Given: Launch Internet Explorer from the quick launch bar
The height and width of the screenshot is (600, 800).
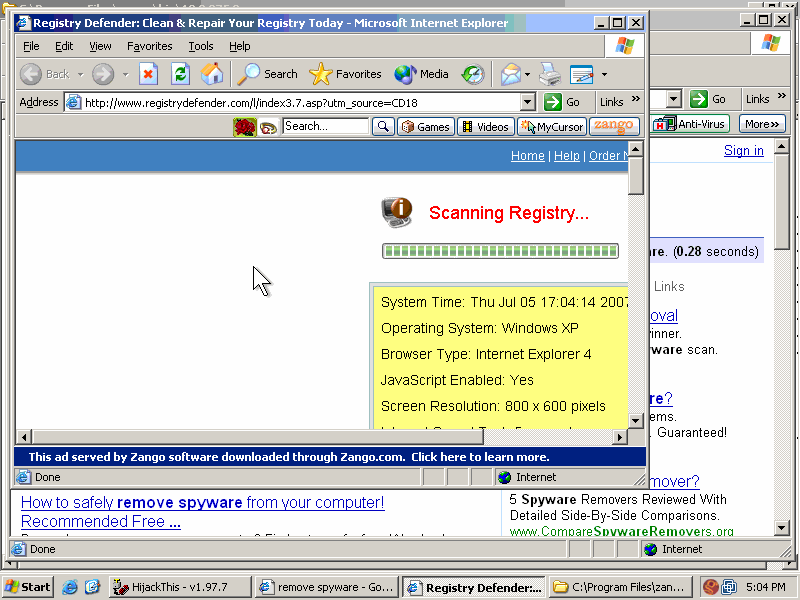Looking at the screenshot, I should click(x=70, y=587).
